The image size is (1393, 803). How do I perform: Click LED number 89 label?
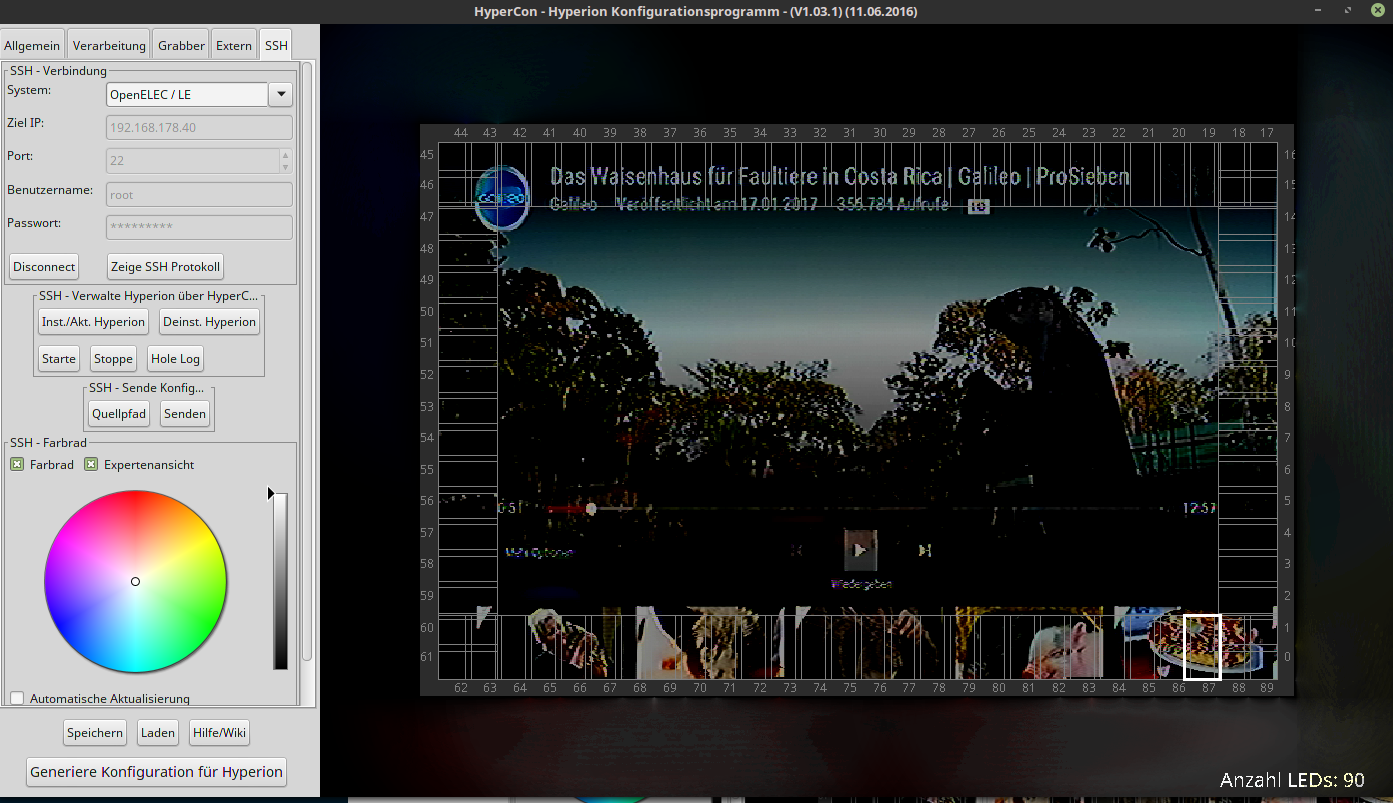tap(1267, 688)
